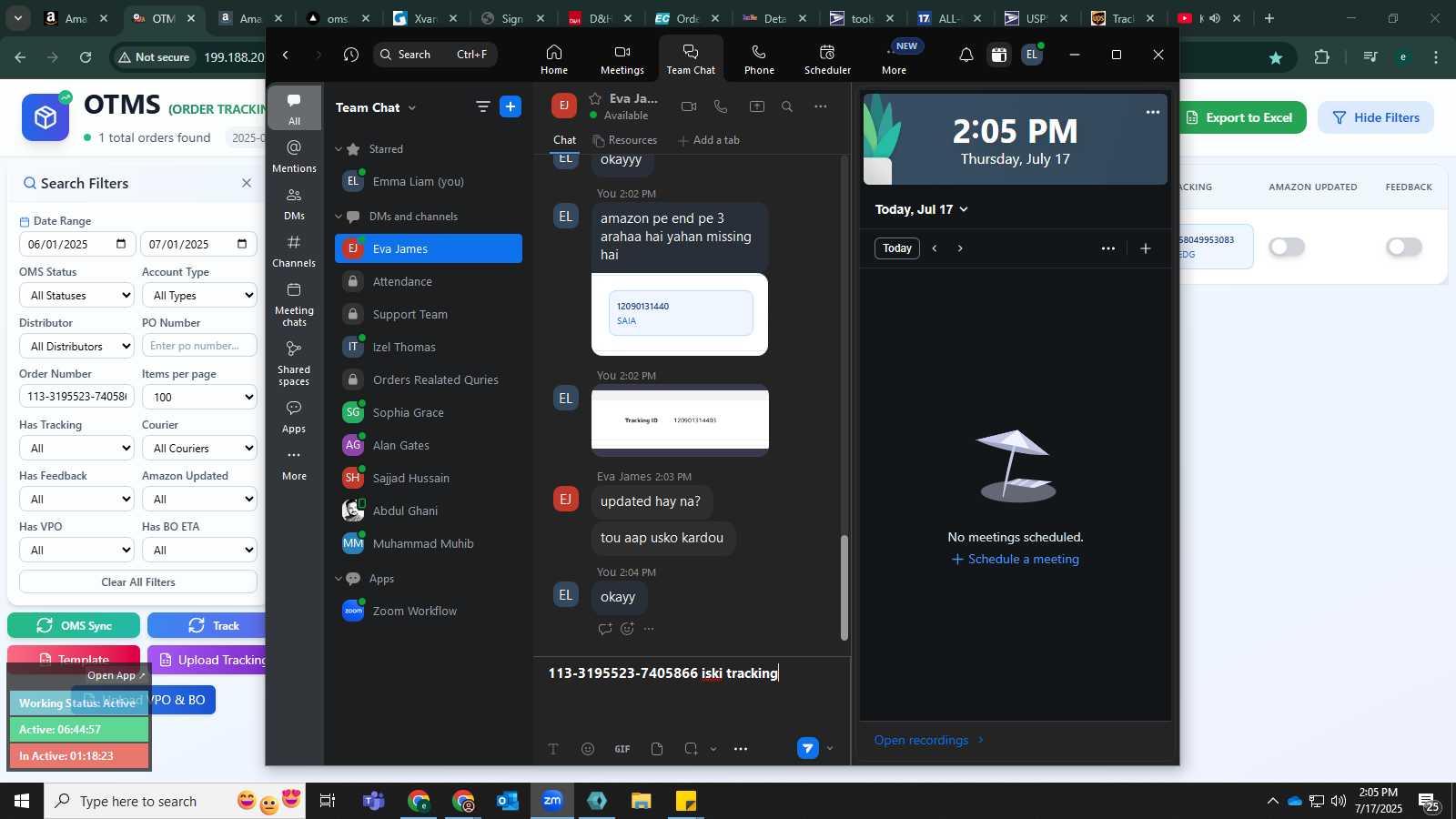Switch to the Resources tab in the chat

click(624, 140)
